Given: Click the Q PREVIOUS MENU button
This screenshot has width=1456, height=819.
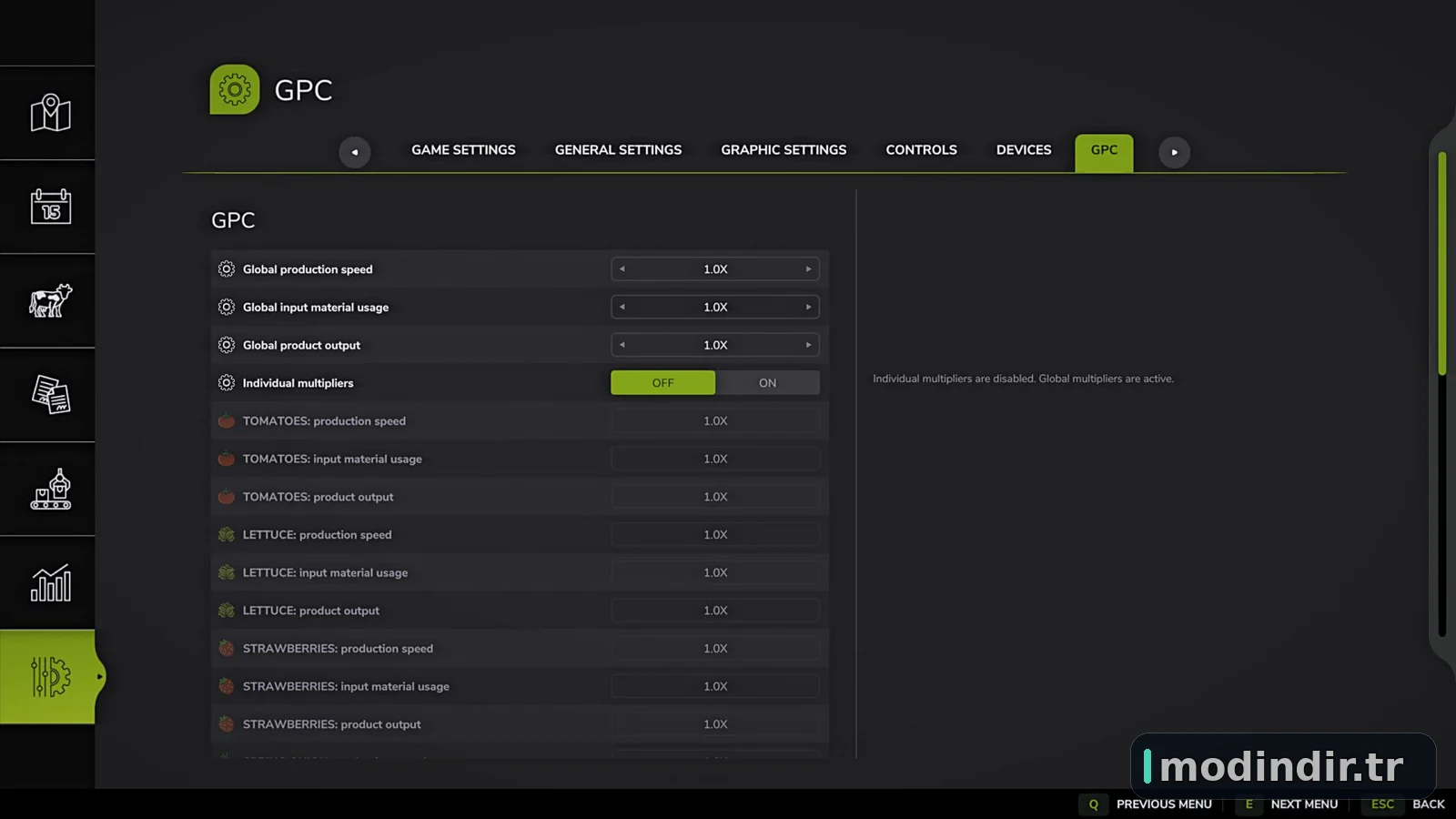Looking at the screenshot, I should 1147,804.
